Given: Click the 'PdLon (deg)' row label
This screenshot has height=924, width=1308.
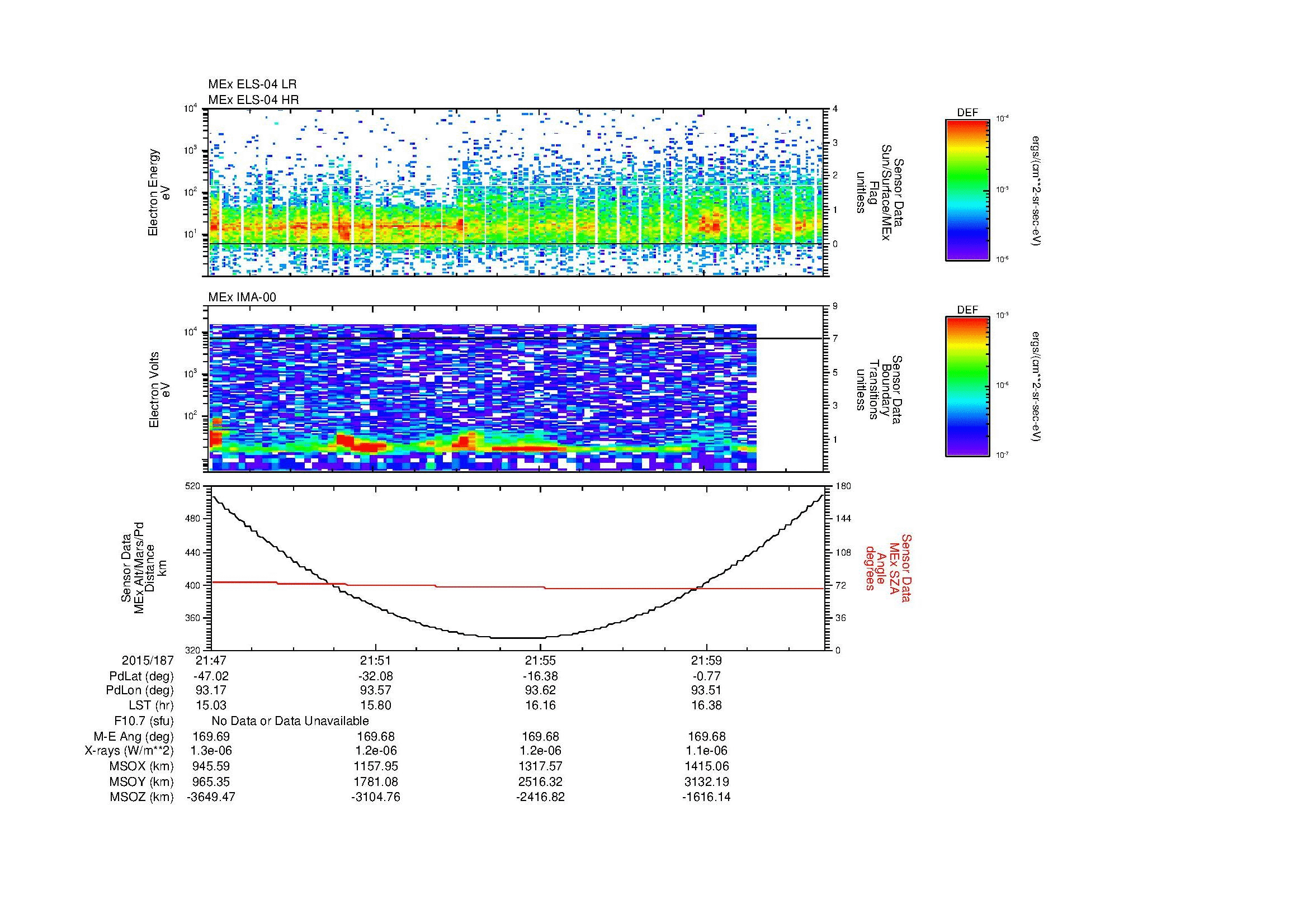Looking at the screenshot, I should click(140, 690).
